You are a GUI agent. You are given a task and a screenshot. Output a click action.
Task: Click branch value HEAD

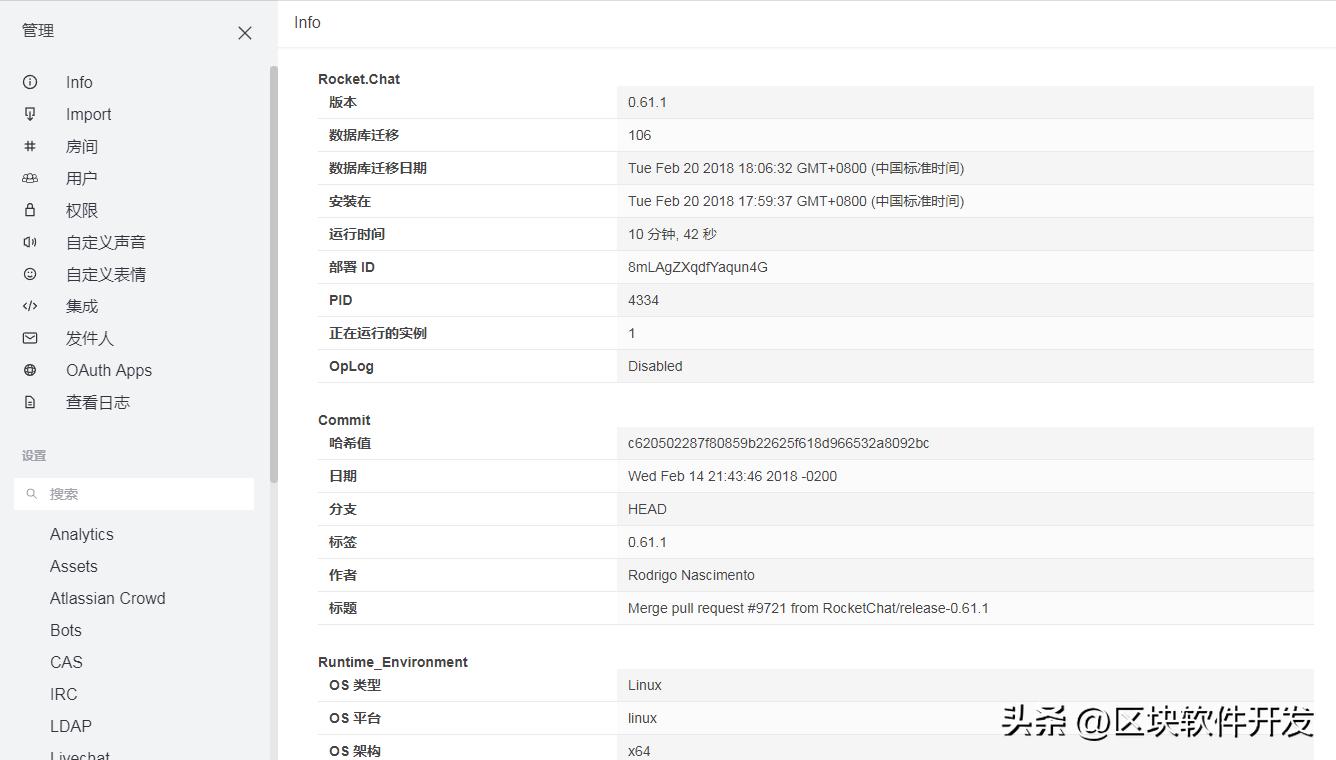coord(647,509)
